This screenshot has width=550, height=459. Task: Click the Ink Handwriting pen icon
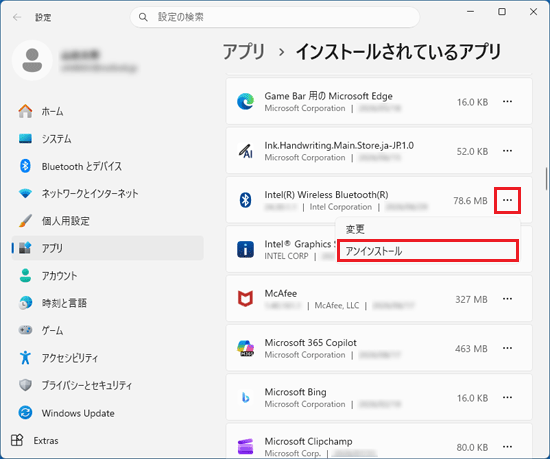click(246, 151)
